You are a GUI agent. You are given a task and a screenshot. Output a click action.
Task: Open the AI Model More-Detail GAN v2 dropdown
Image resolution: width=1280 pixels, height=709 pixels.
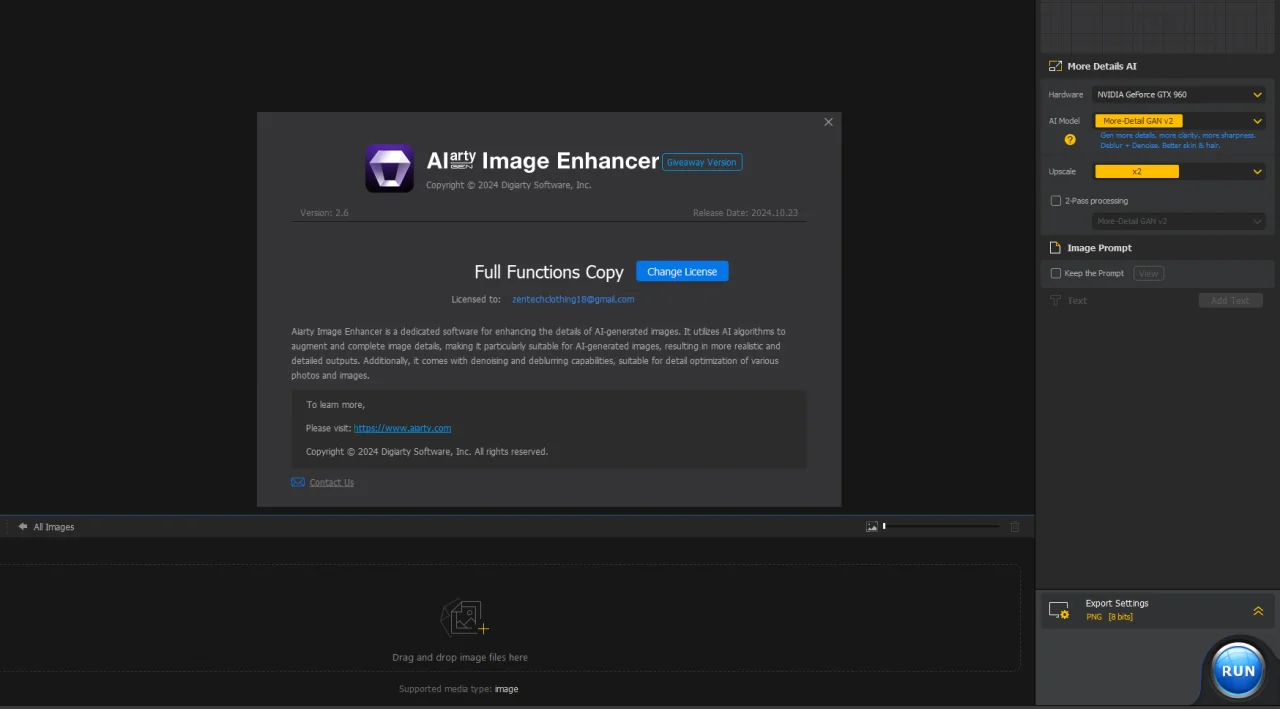pos(1179,121)
